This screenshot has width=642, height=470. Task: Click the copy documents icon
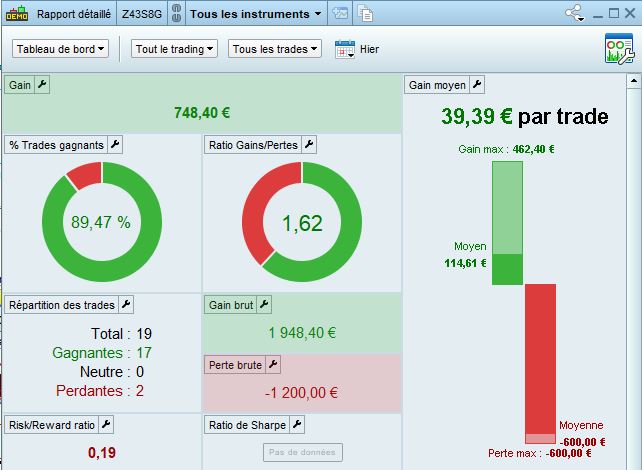[365, 13]
